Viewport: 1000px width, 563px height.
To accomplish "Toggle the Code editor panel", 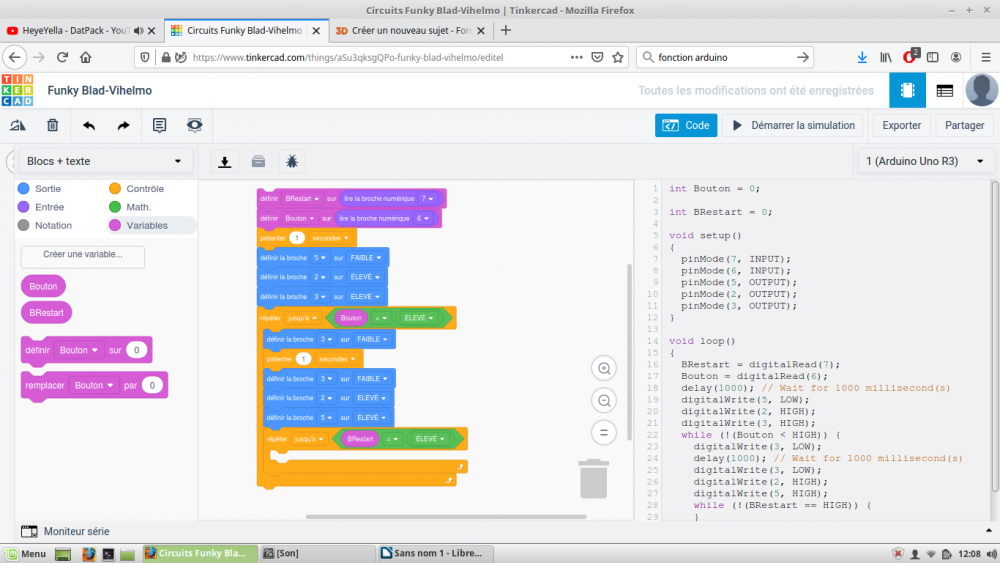I will 686,125.
